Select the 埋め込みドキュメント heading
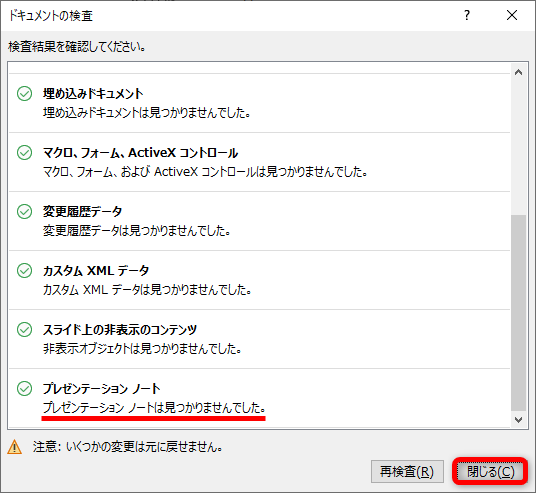Image resolution: width=536 pixels, height=493 pixels. tap(93, 94)
